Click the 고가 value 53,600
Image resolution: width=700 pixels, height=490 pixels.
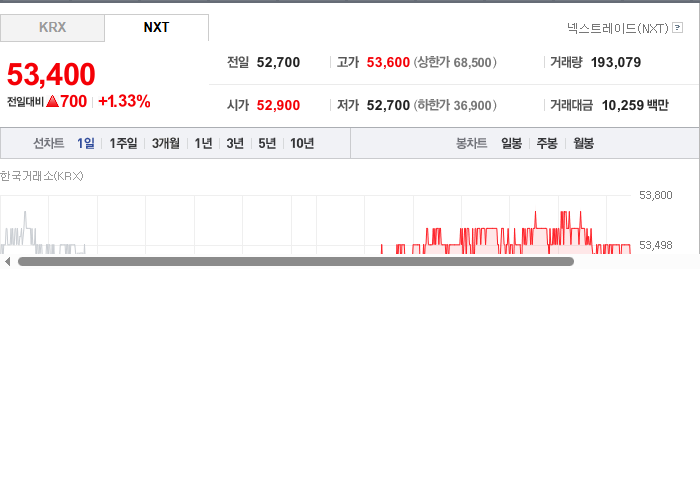click(x=388, y=62)
